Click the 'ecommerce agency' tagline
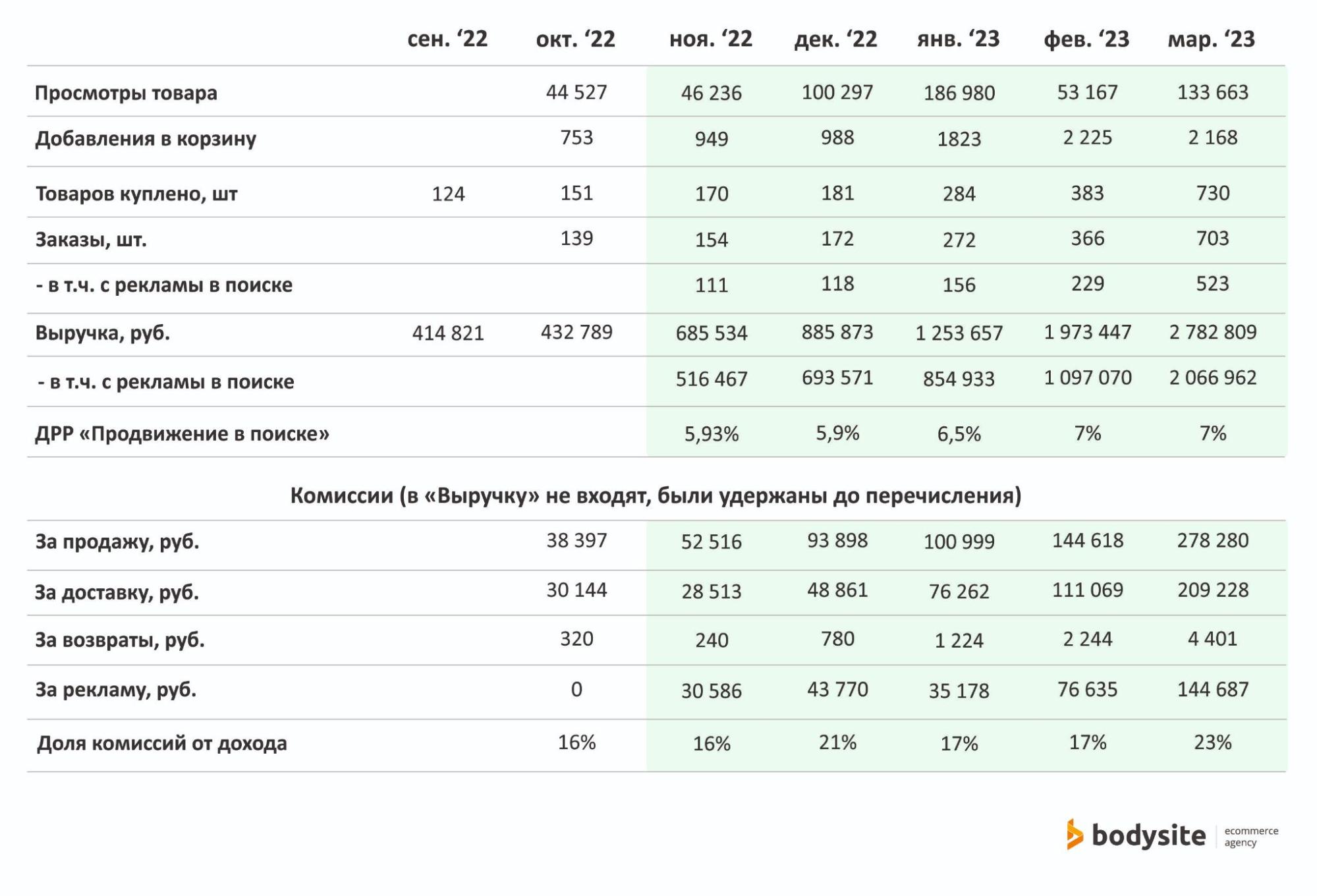This screenshot has width=1317, height=896. (1251, 837)
